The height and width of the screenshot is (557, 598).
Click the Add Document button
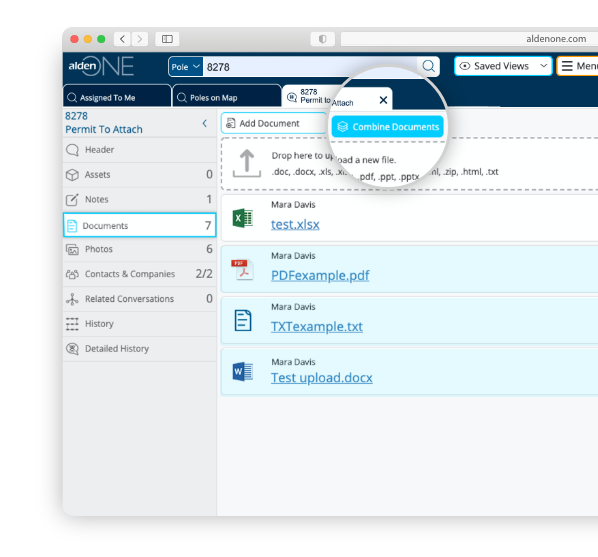tap(273, 123)
